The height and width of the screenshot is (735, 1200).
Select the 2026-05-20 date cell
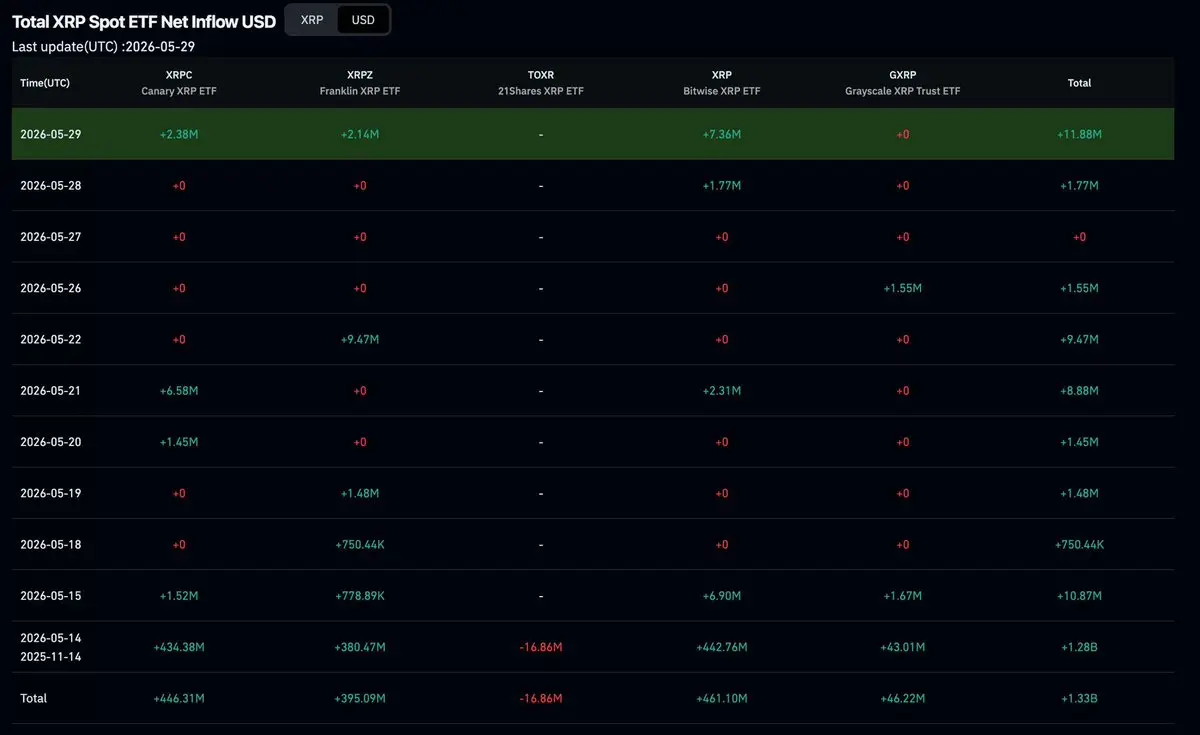pos(51,442)
